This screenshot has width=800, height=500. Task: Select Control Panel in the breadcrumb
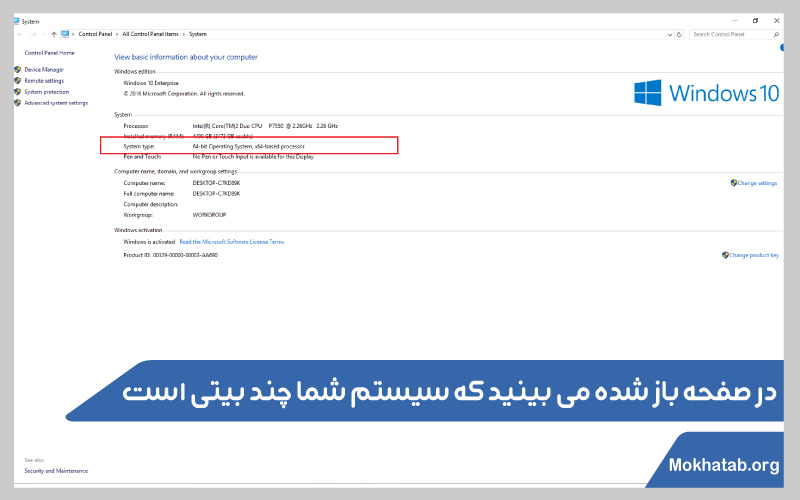pyautogui.click(x=95, y=34)
